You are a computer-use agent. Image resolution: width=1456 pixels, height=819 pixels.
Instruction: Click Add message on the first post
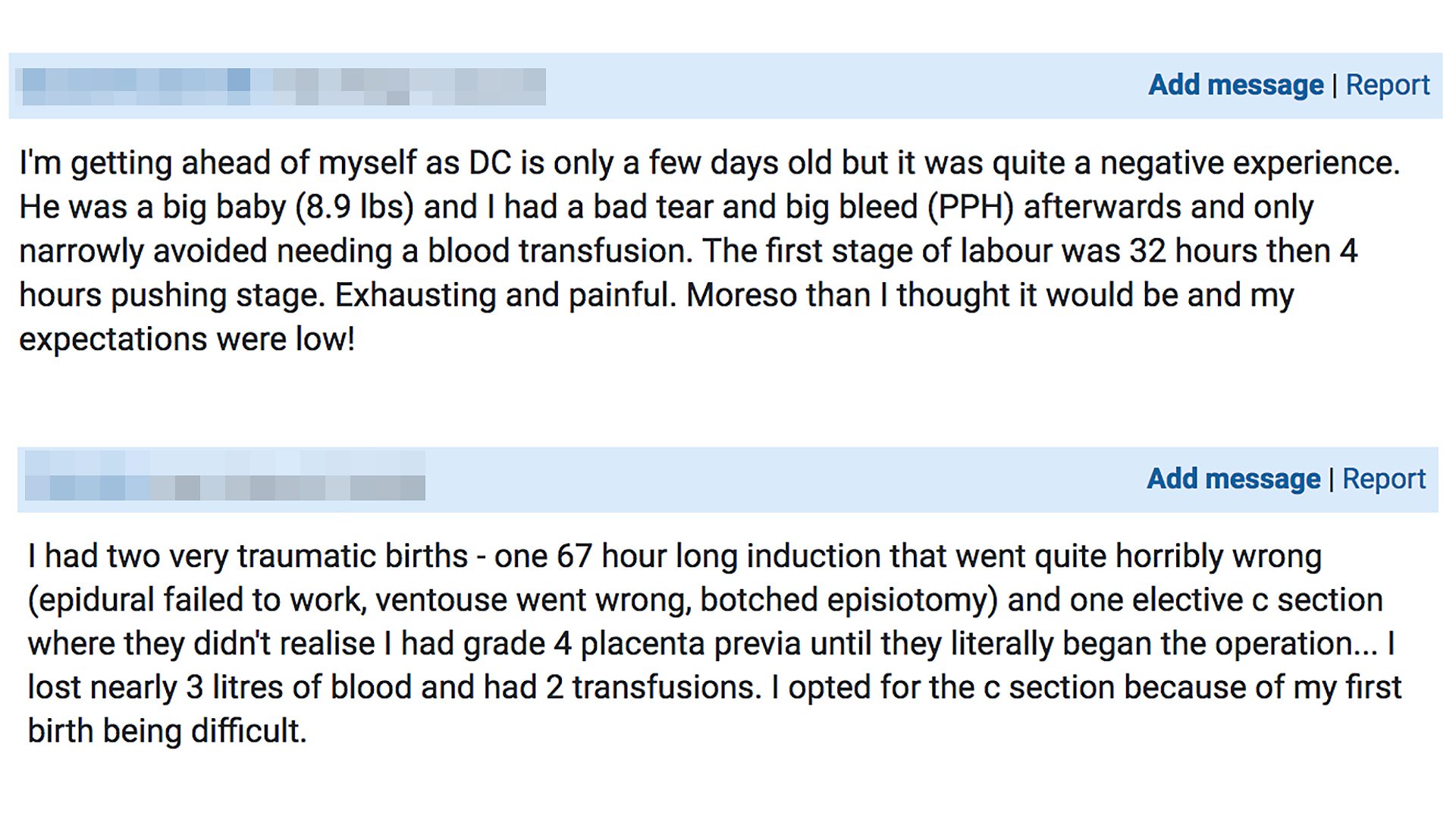tap(1235, 85)
